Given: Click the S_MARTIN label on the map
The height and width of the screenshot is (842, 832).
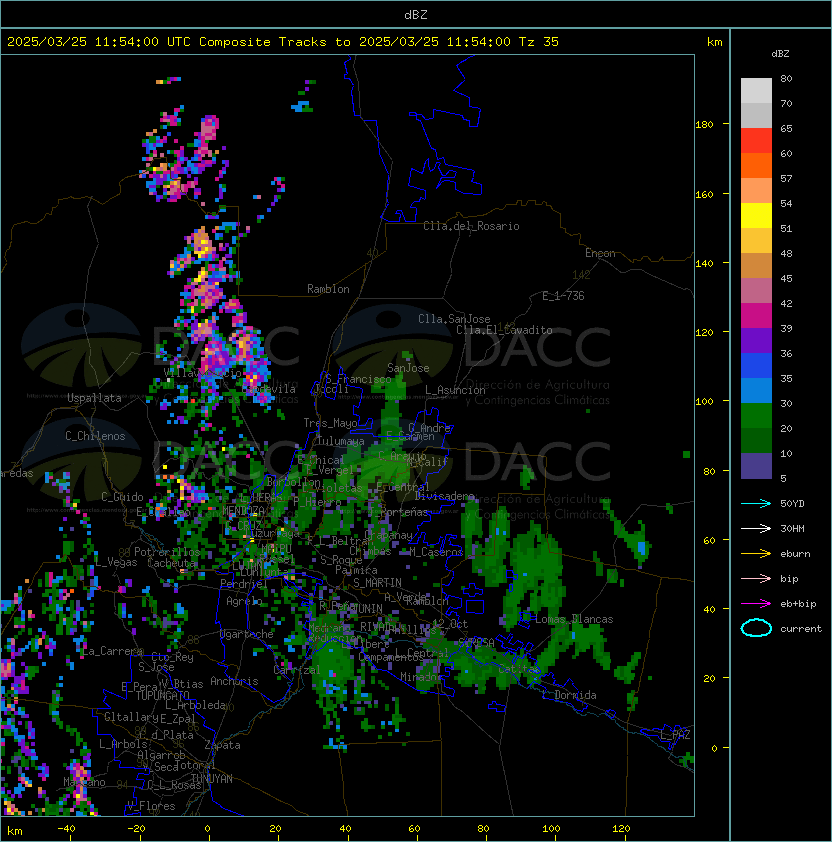Looking at the screenshot, I should [x=377, y=583].
